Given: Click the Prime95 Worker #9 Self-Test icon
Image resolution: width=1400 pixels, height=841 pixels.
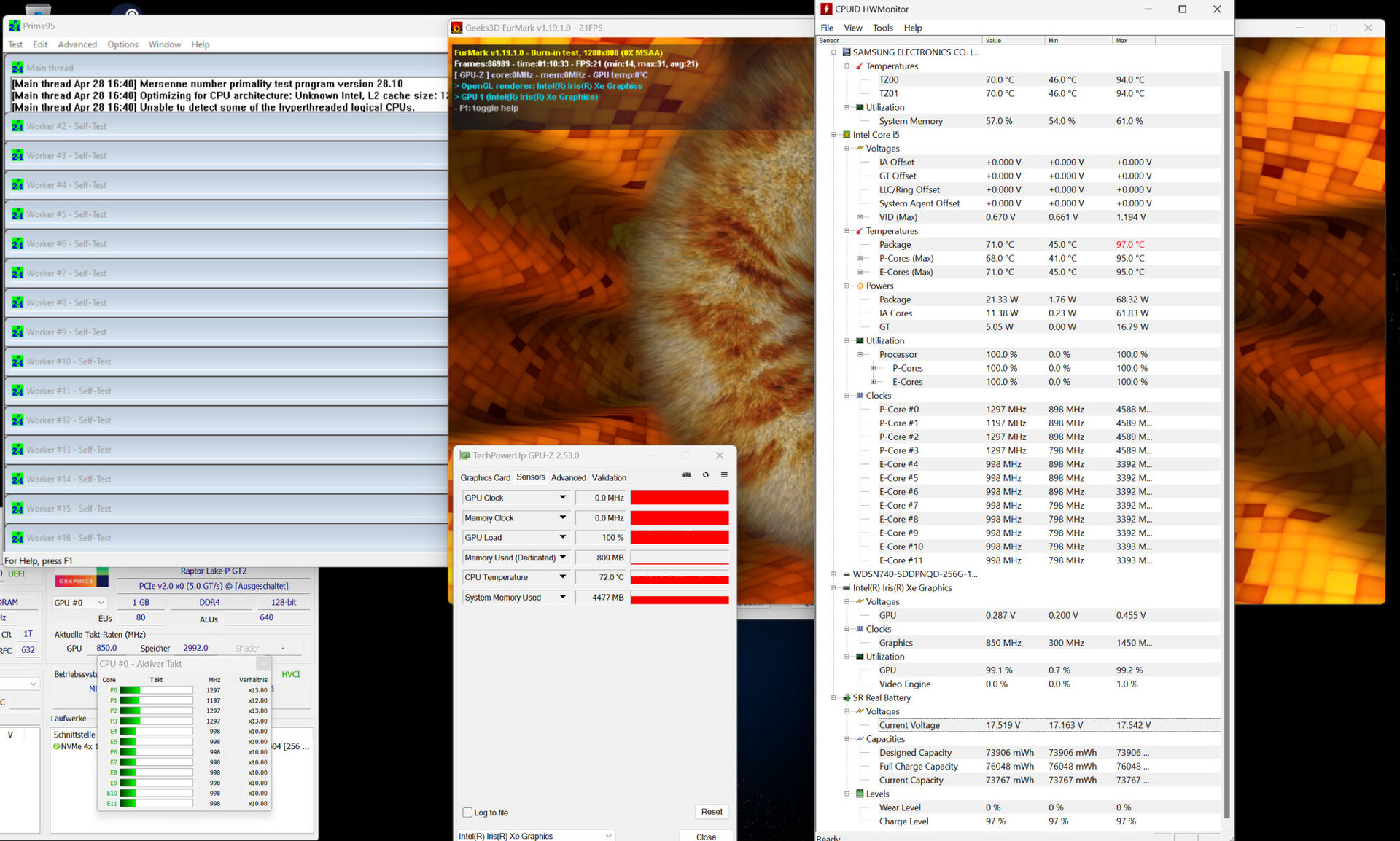Looking at the screenshot, I should pos(17,332).
